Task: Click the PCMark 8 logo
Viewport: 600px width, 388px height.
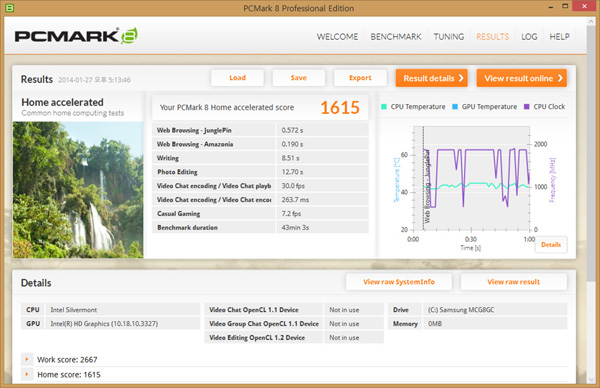Action: click(76, 36)
